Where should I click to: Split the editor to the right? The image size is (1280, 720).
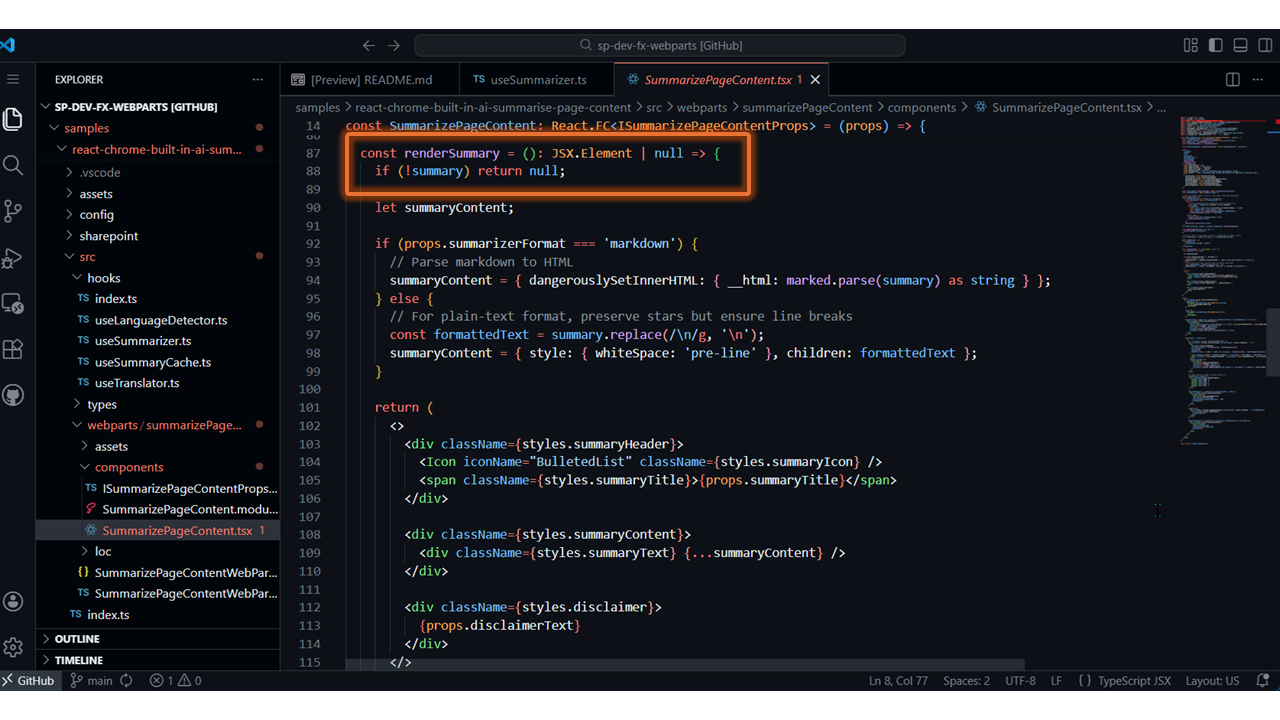pos(1233,80)
